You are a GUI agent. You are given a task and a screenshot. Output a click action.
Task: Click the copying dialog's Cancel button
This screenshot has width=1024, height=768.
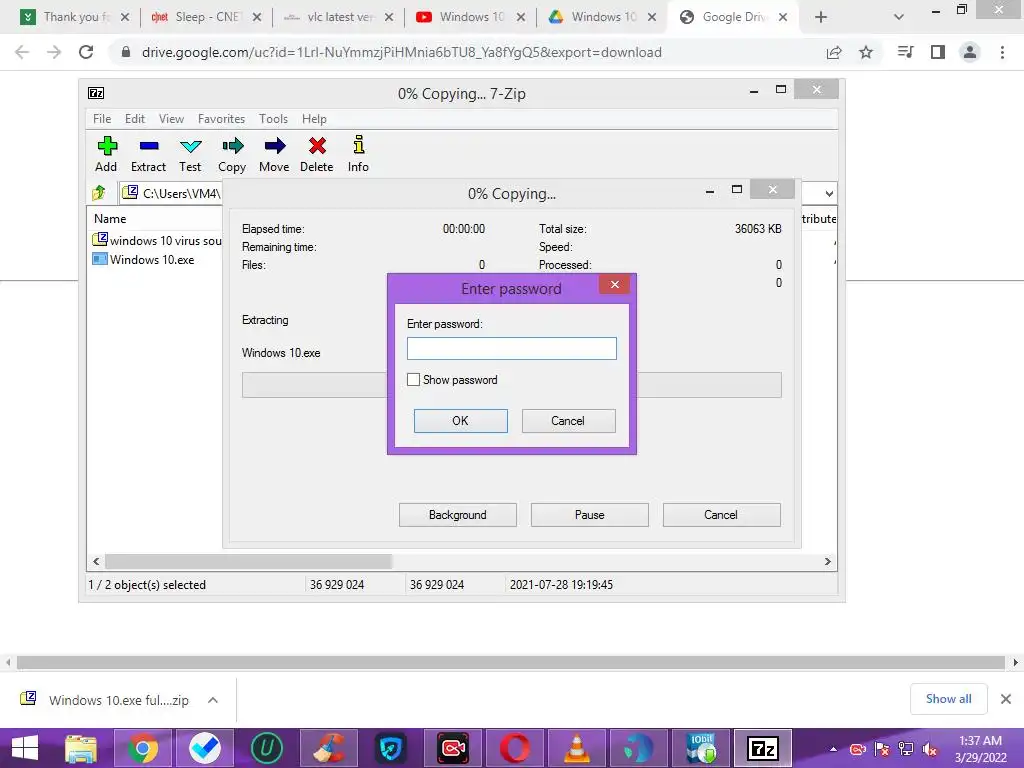pos(721,515)
